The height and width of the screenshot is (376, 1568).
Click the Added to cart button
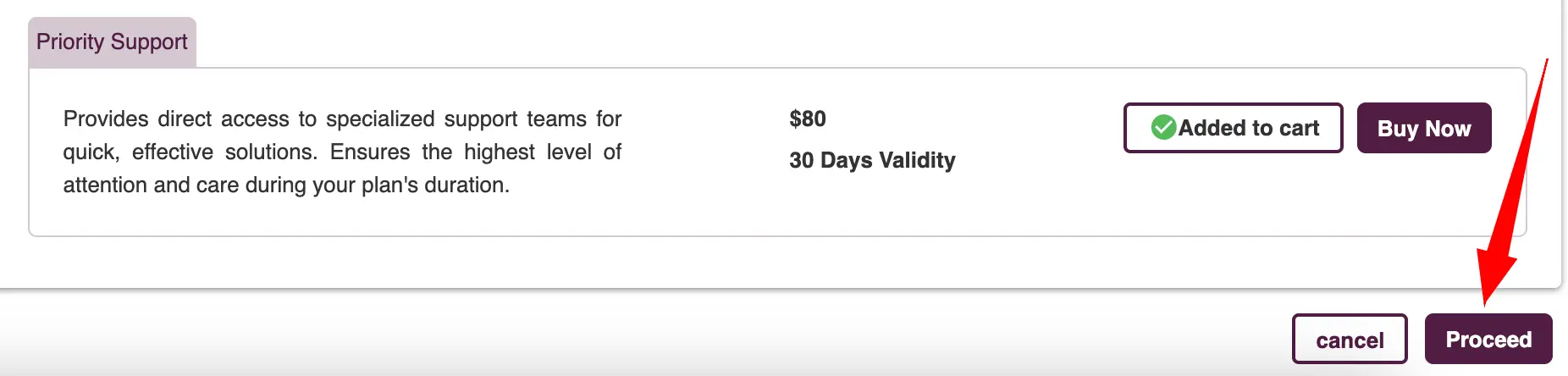[x=1233, y=128]
